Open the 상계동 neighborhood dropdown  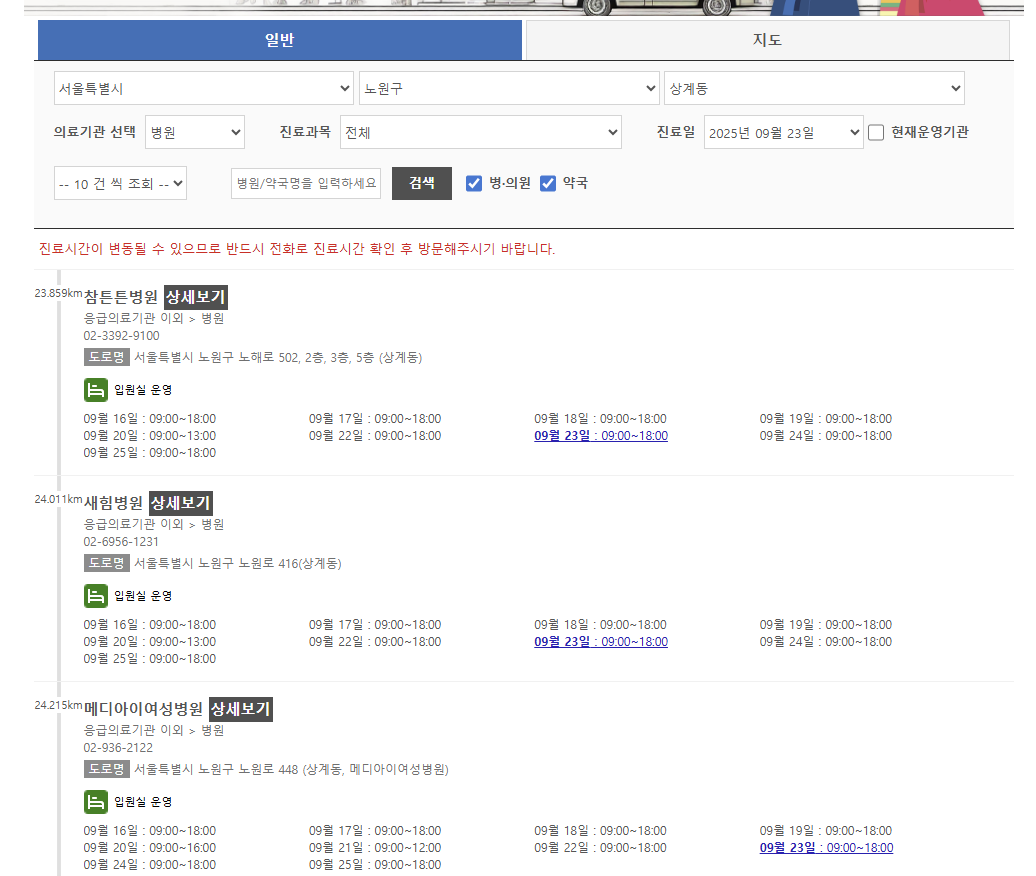point(814,88)
